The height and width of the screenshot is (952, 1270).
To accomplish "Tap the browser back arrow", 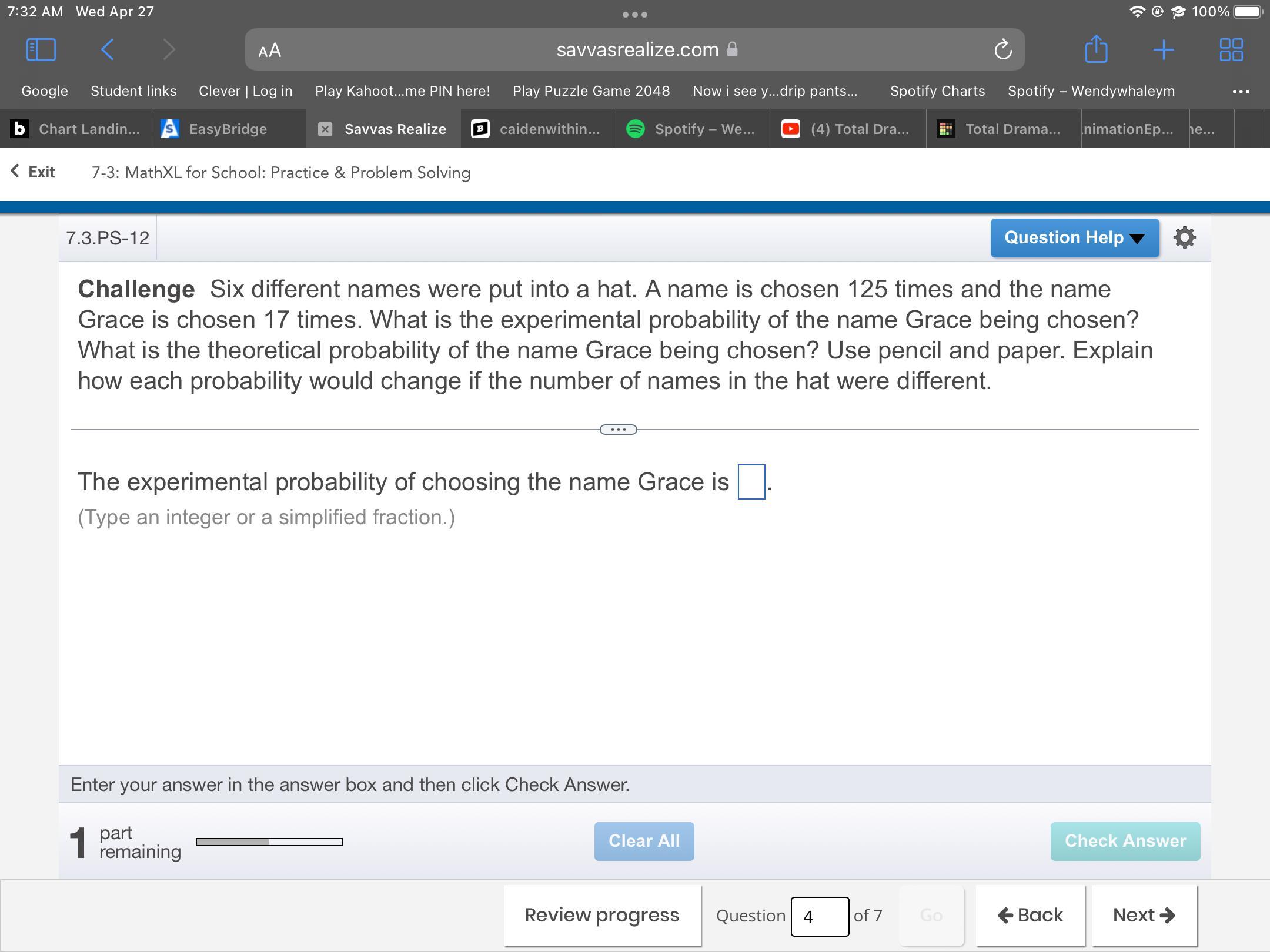I will pos(107,49).
